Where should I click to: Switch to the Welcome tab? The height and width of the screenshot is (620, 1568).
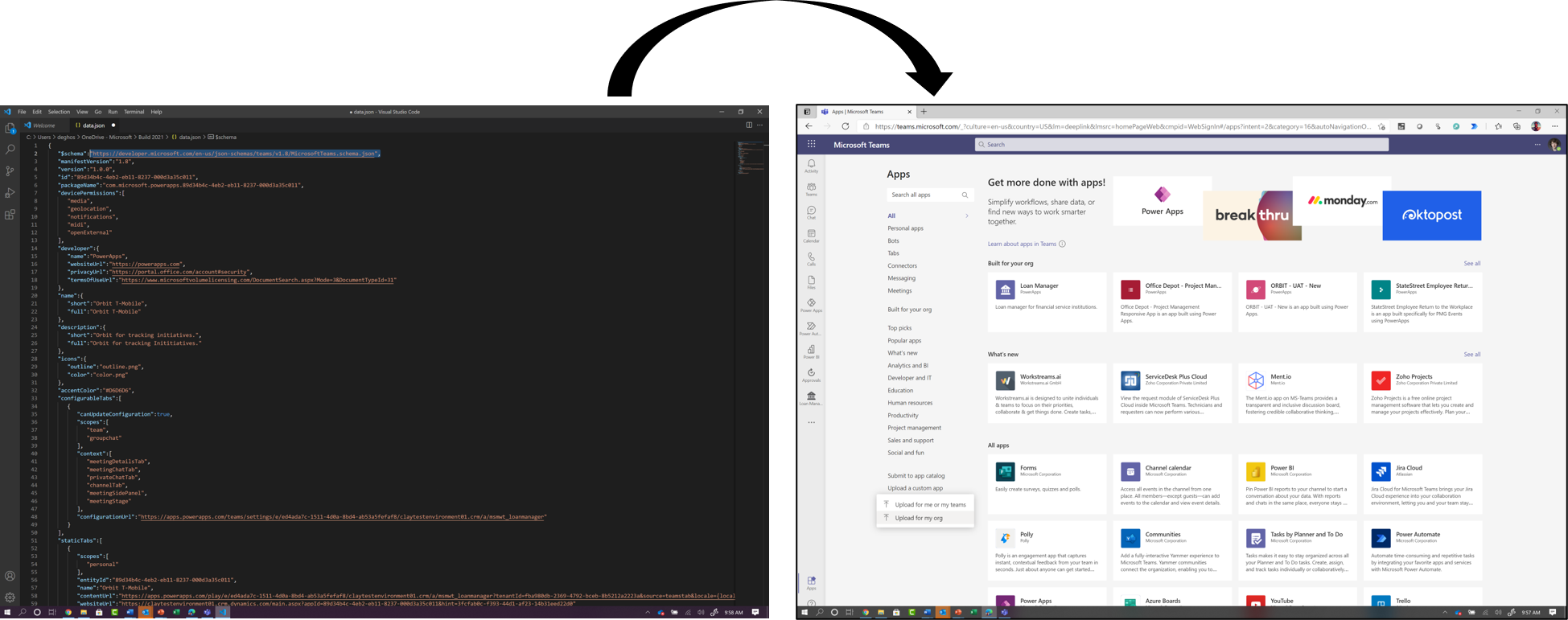[42, 125]
